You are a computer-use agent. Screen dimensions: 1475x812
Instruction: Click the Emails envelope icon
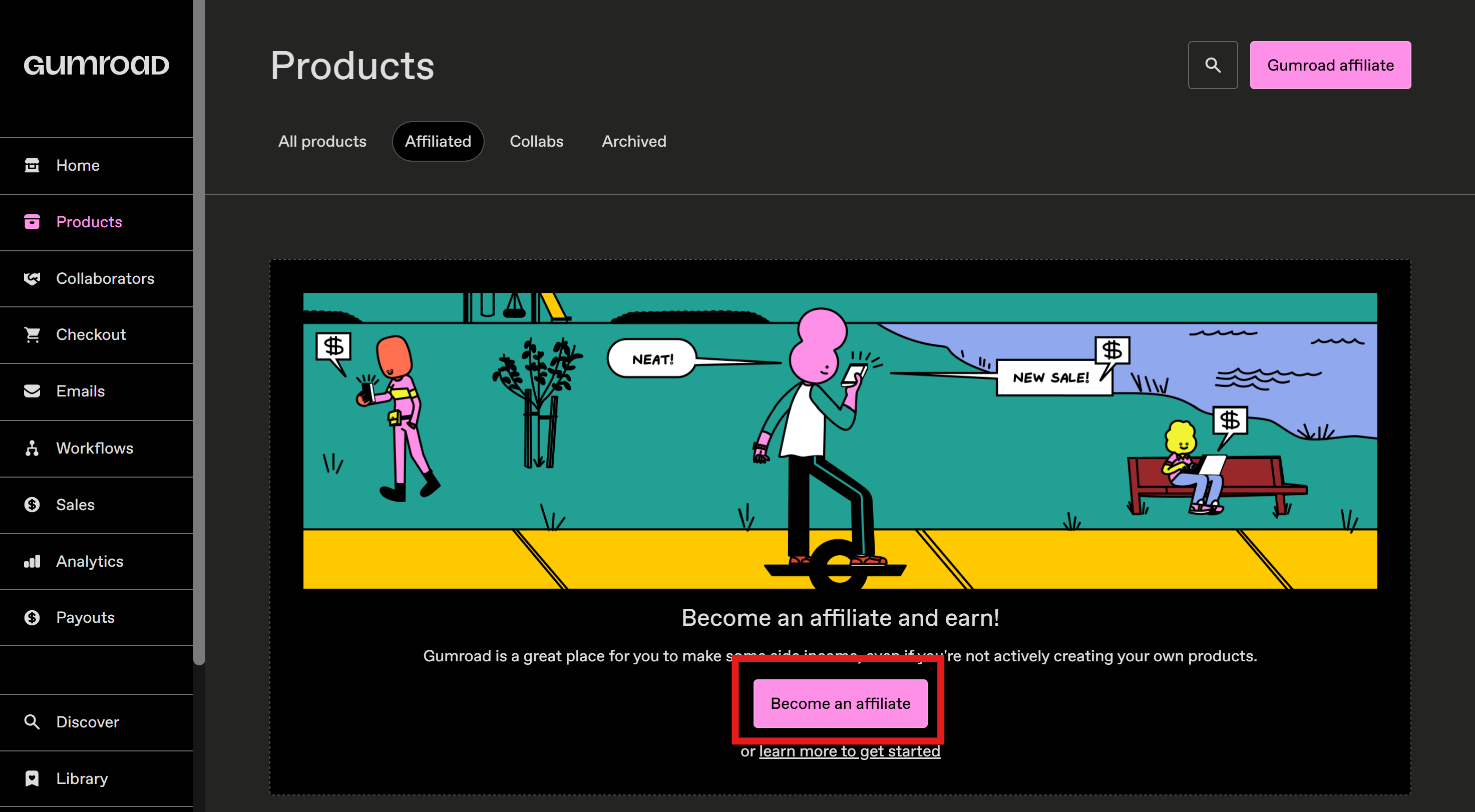click(32, 391)
